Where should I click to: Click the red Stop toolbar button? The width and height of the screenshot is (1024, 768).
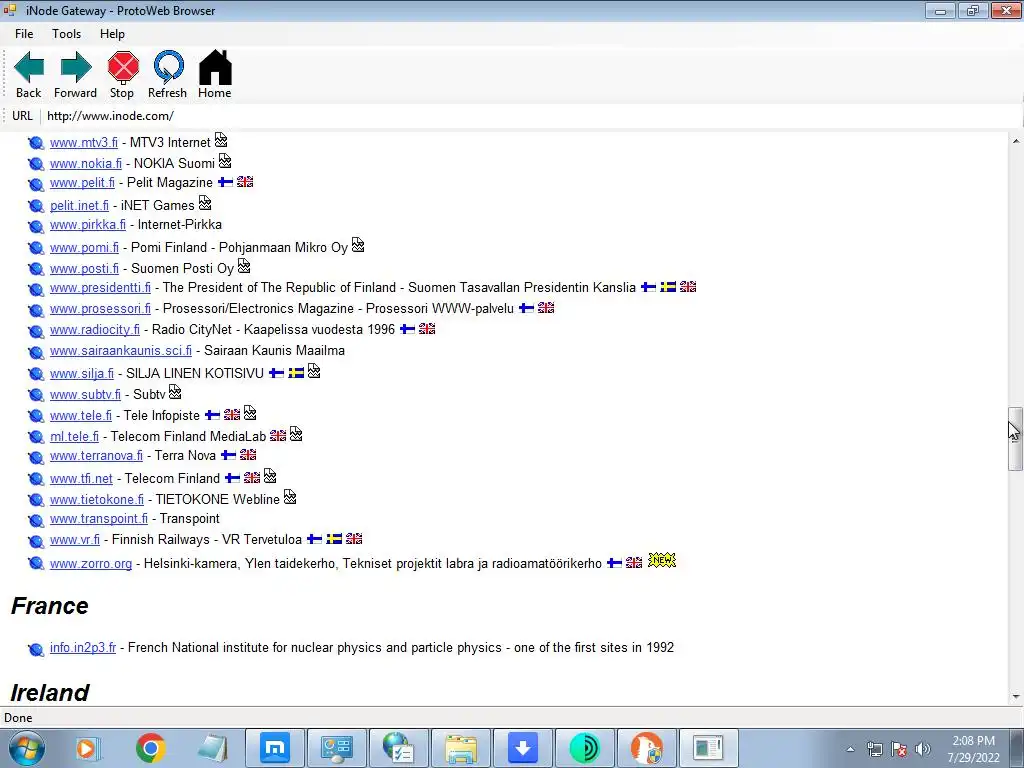123,74
